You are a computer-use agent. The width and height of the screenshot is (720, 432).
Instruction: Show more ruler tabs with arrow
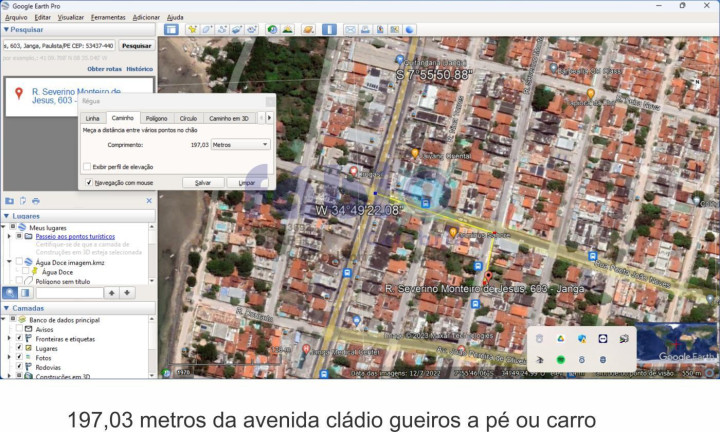(x=269, y=118)
